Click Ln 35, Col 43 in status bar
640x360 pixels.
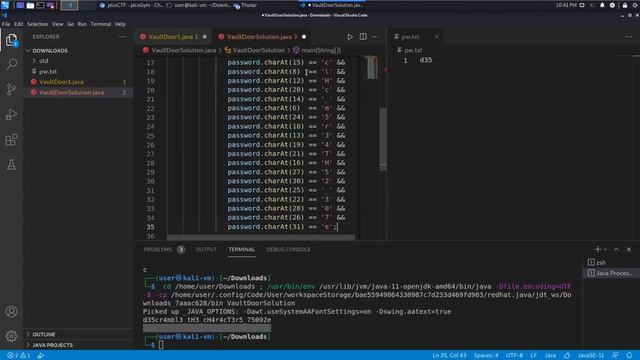point(449,356)
